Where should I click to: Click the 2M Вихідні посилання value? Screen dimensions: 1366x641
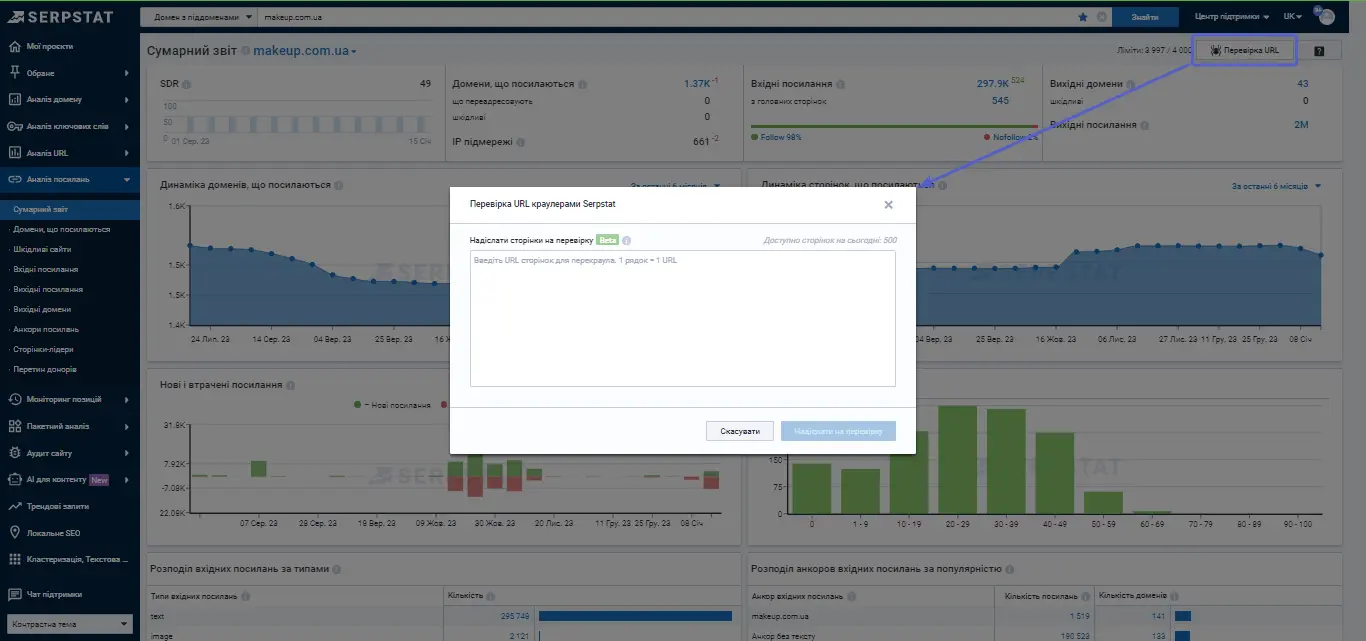(x=1301, y=125)
